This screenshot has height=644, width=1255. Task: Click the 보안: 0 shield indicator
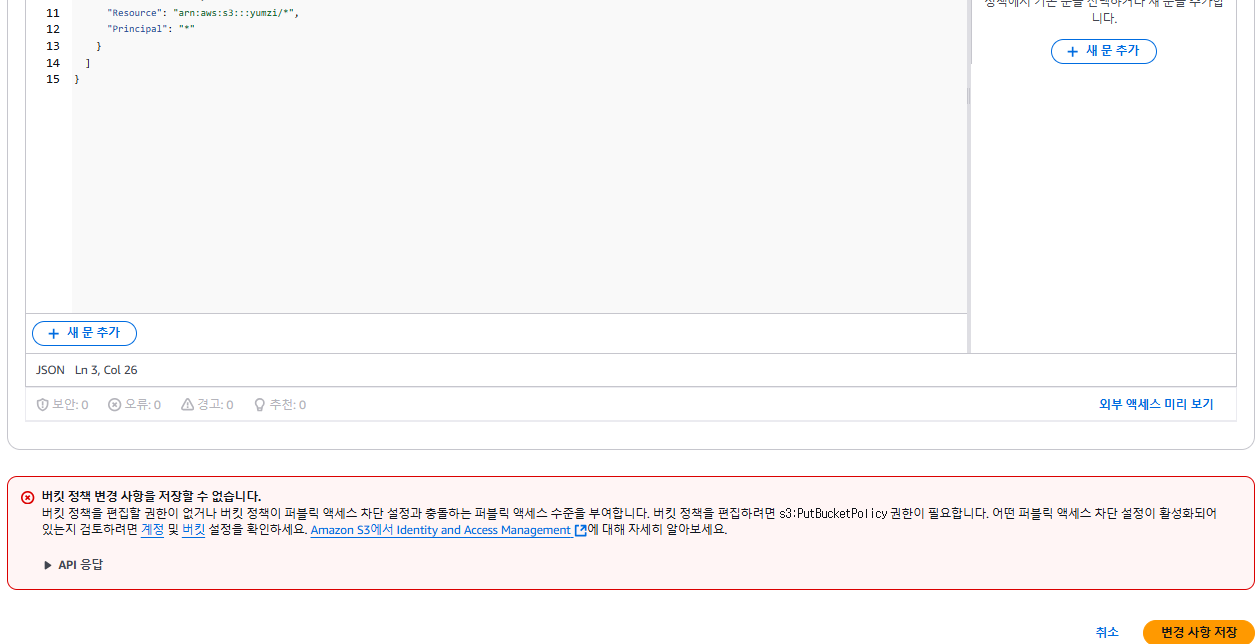[x=62, y=405]
